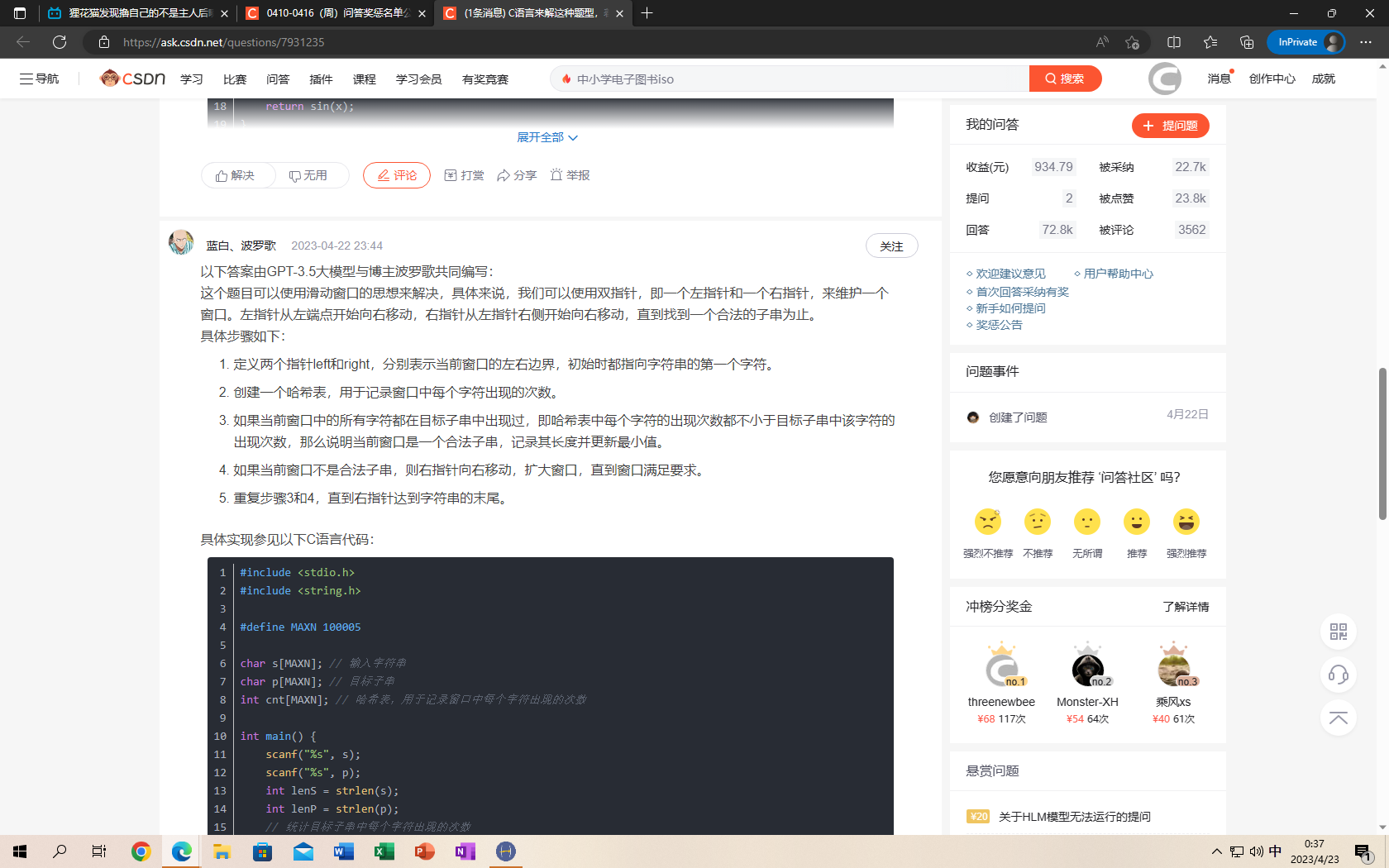Screen dimensions: 1389x868
Task: Open the answer author's avatar
Action: click(x=181, y=242)
